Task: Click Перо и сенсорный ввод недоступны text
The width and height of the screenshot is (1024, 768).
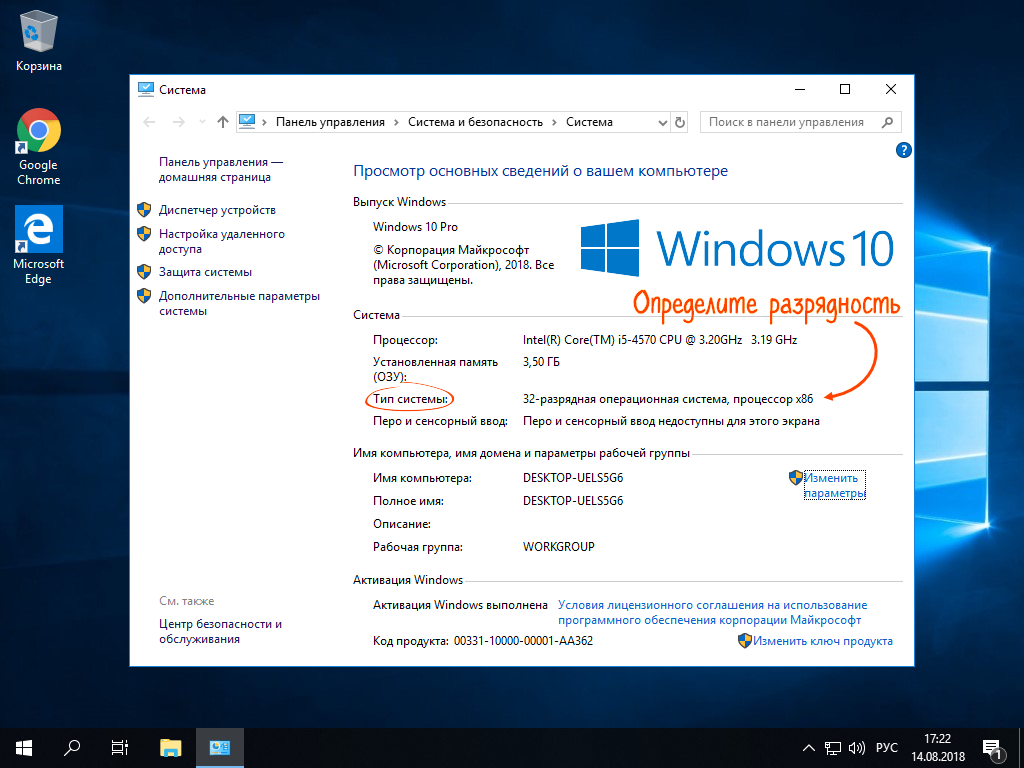Action: coord(671,421)
